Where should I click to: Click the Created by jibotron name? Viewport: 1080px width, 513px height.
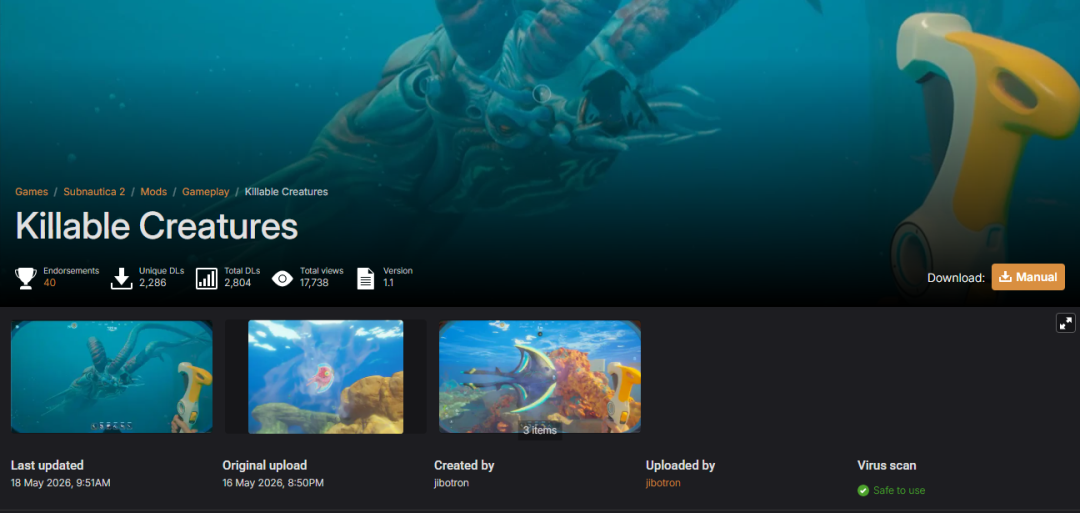pyautogui.click(x=451, y=483)
